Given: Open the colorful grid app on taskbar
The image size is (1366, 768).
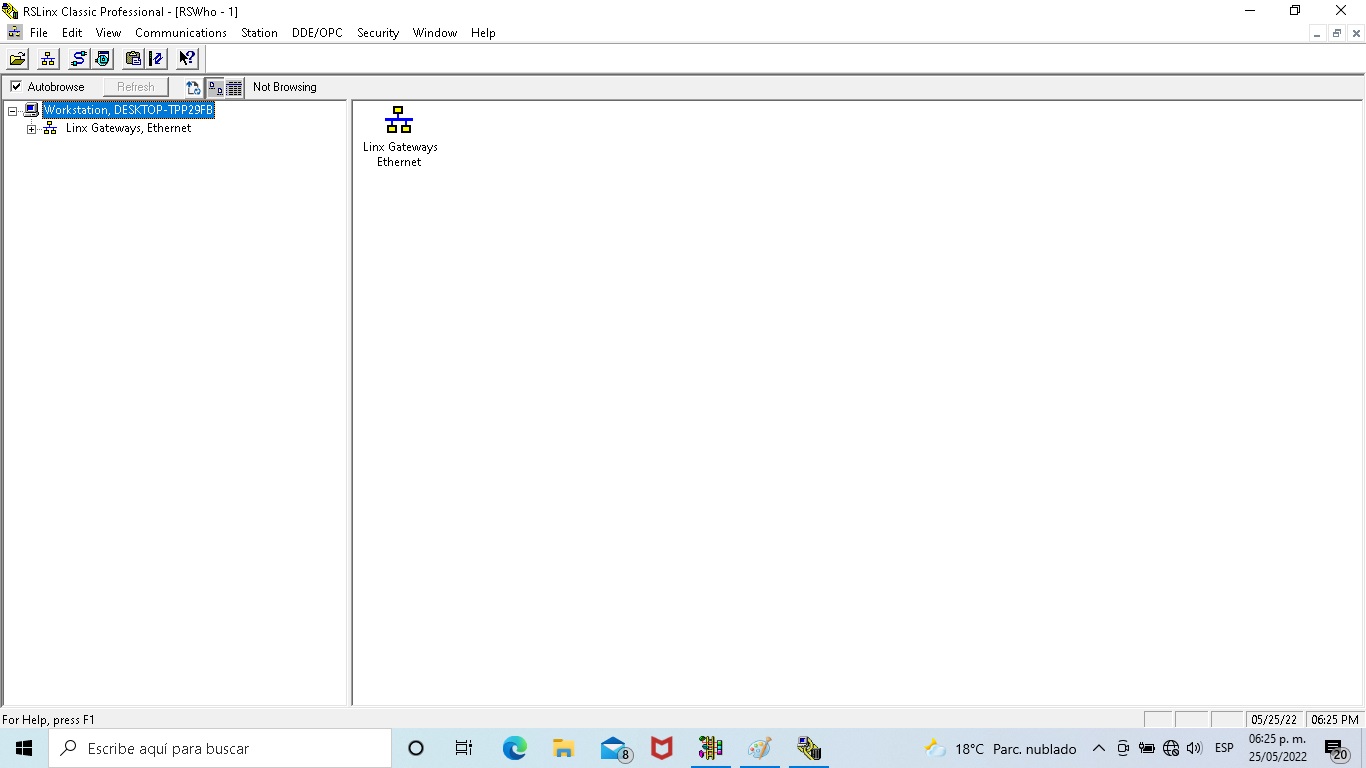Looking at the screenshot, I should click(710, 748).
